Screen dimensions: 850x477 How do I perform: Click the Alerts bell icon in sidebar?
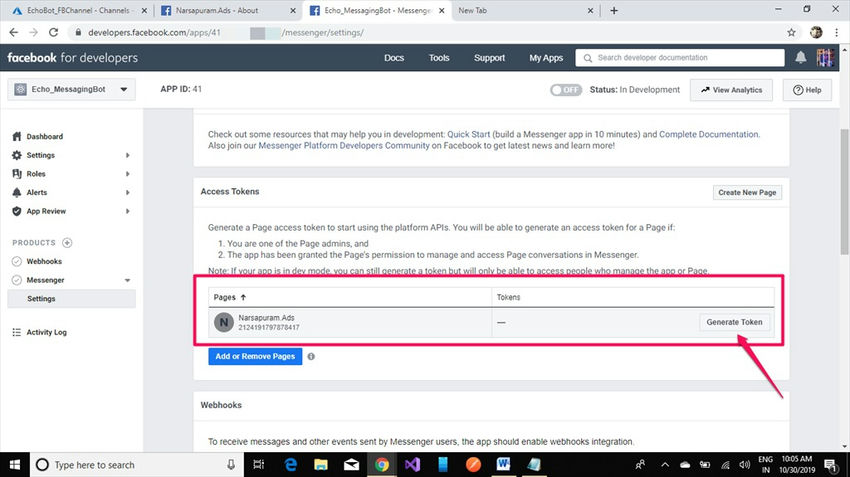[x=17, y=192]
